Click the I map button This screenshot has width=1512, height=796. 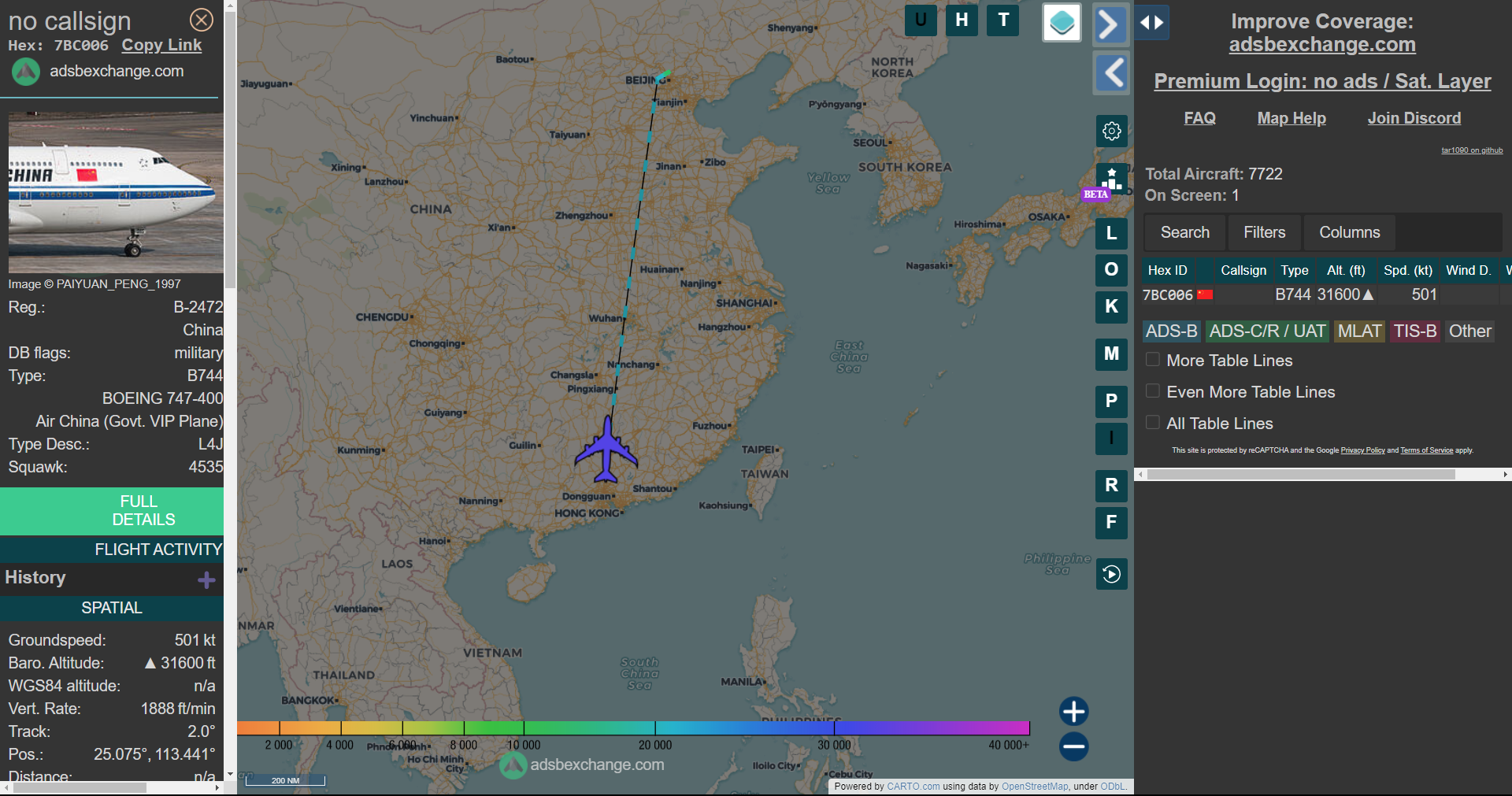[x=1111, y=438]
